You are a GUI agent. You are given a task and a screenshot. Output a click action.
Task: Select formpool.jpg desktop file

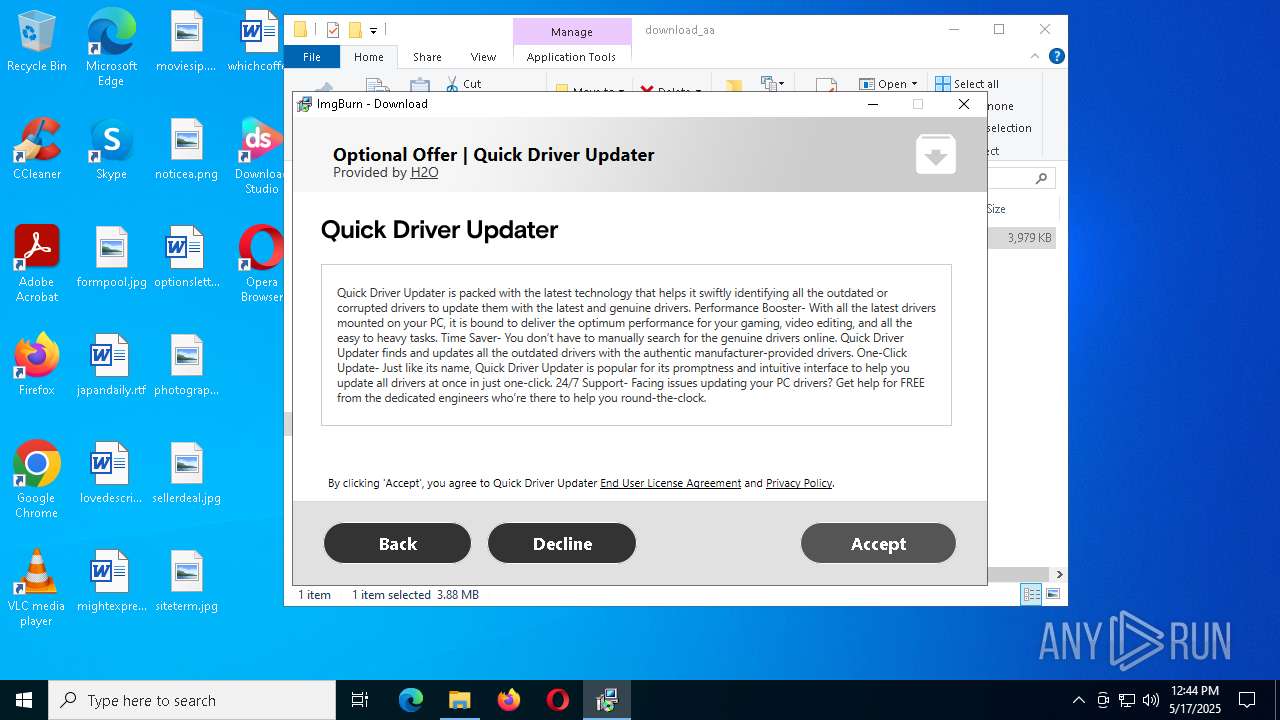point(111,258)
